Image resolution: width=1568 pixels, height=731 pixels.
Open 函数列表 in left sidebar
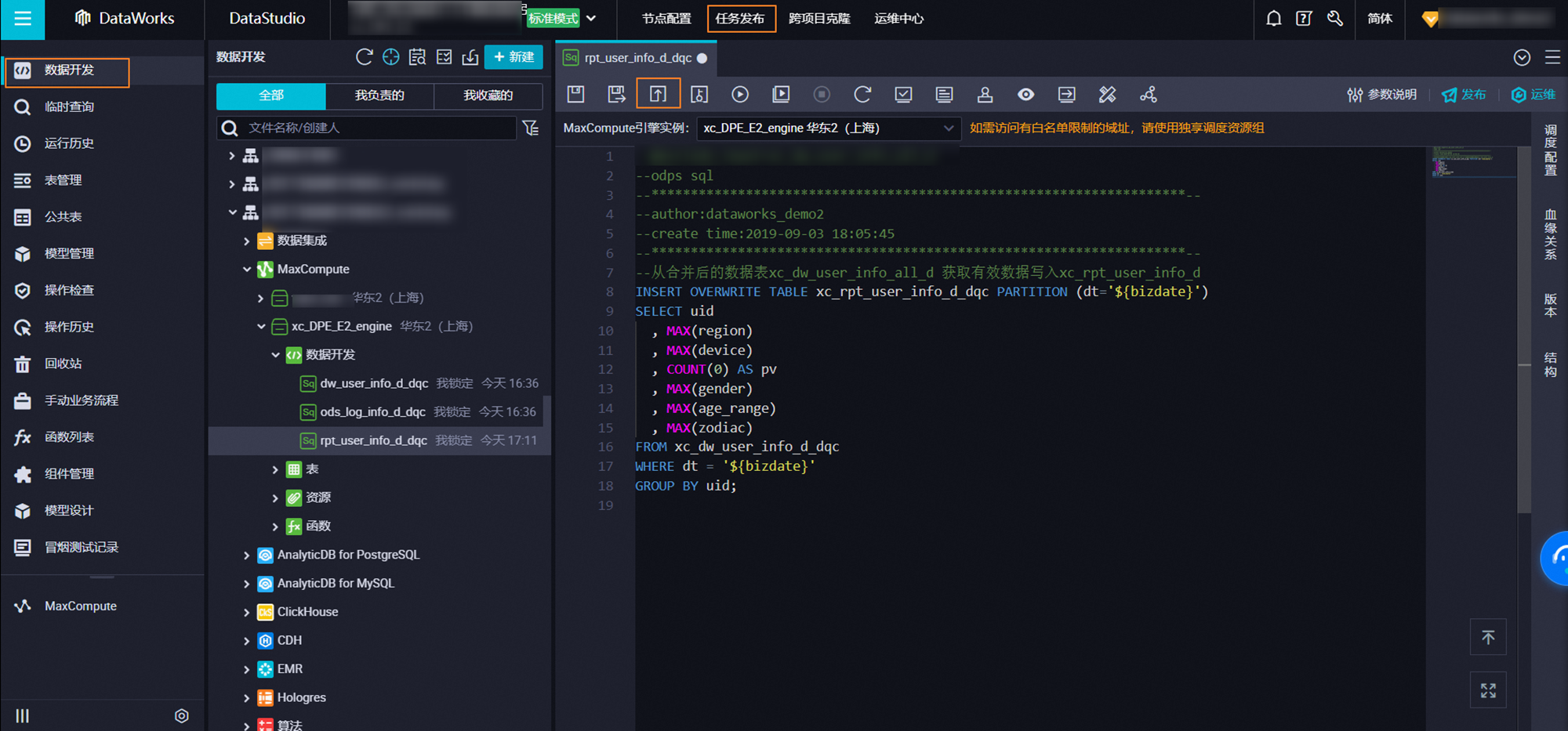[69, 437]
